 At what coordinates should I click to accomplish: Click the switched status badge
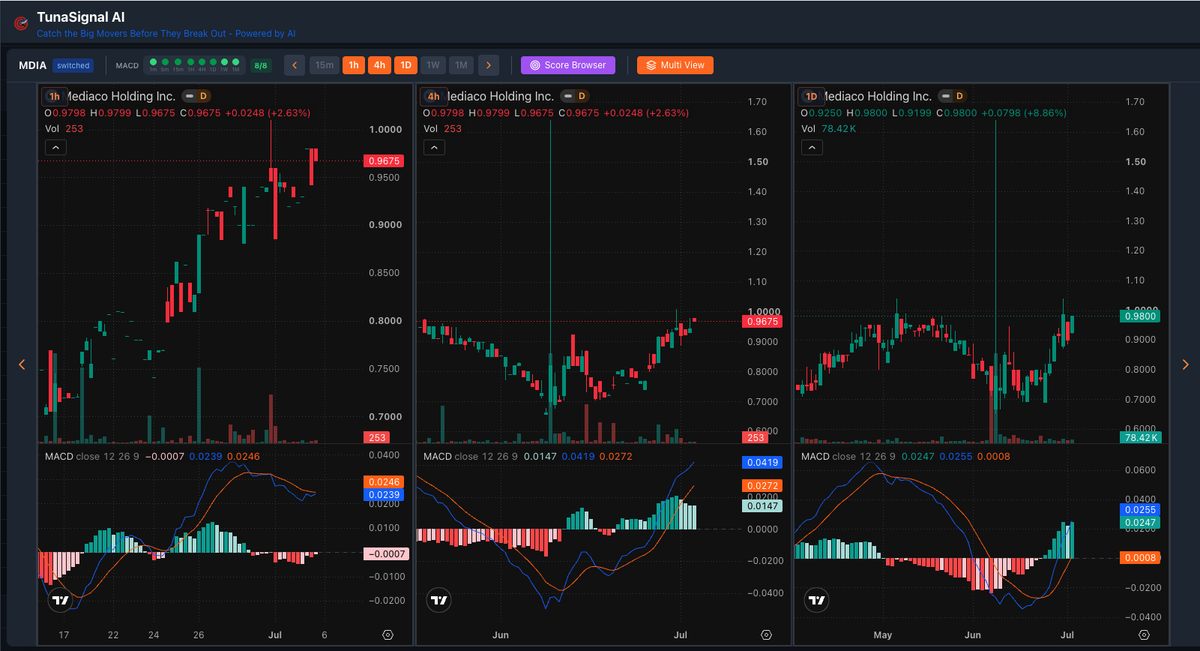point(73,65)
